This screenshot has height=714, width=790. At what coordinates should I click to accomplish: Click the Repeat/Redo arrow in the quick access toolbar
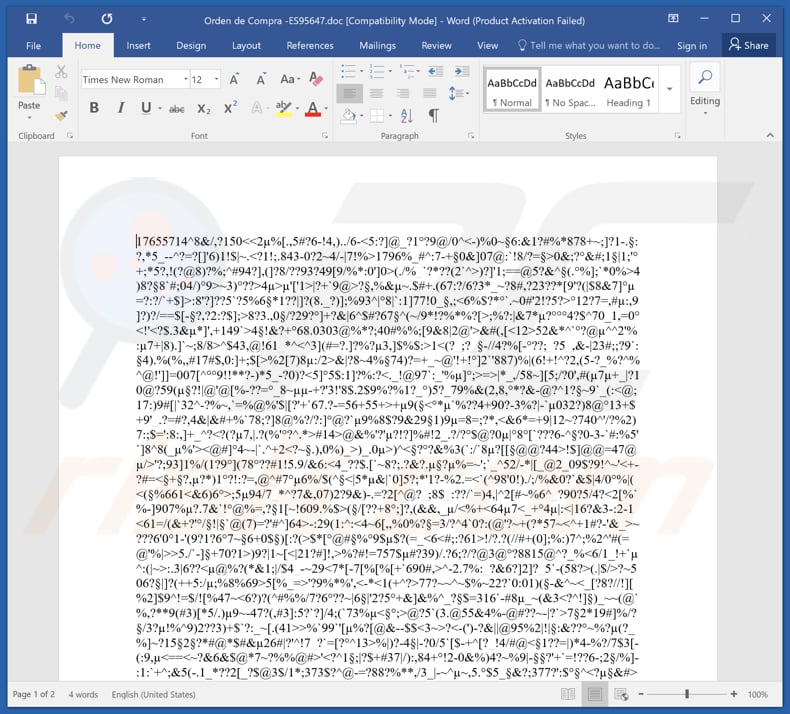107,19
